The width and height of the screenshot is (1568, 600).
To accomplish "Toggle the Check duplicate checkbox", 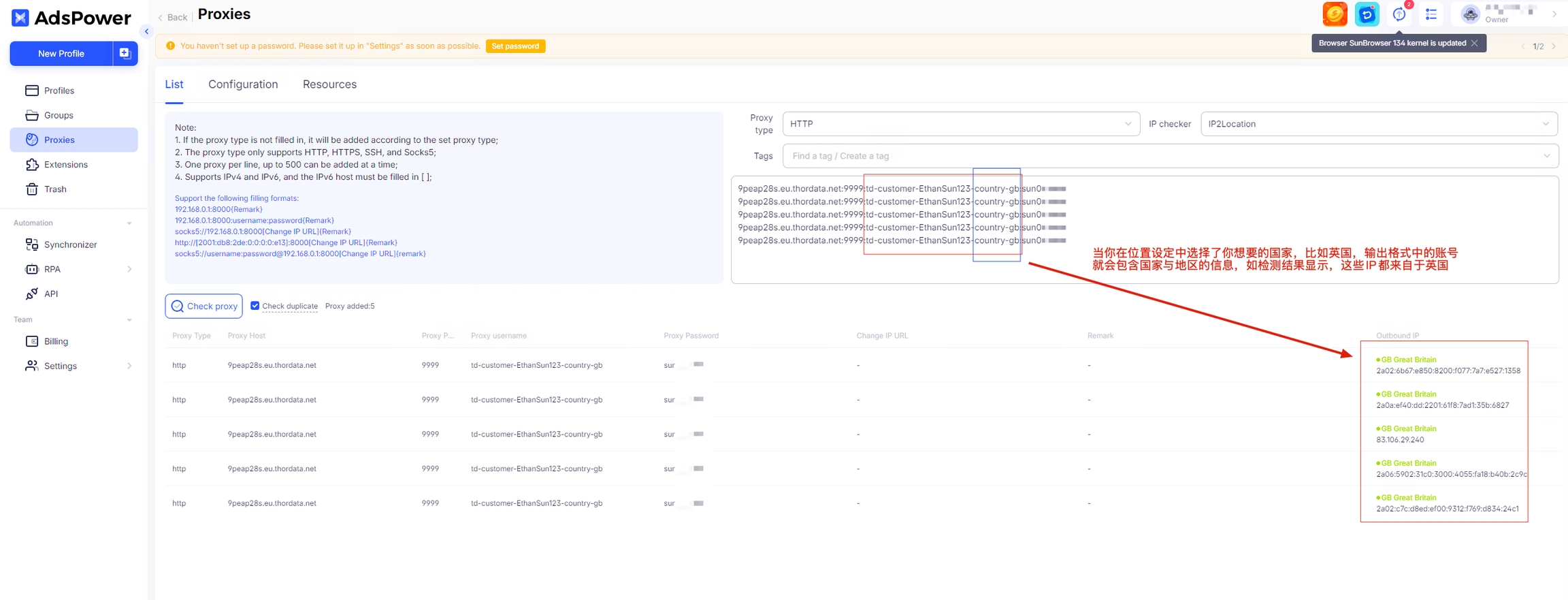I will 255,306.
